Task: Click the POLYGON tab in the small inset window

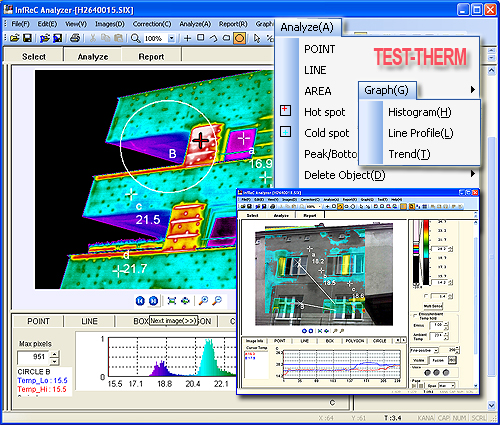Action: (355, 341)
